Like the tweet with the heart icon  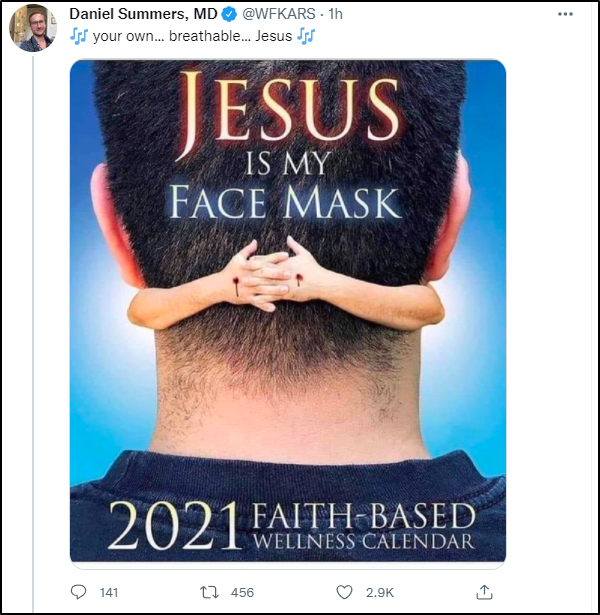345,592
